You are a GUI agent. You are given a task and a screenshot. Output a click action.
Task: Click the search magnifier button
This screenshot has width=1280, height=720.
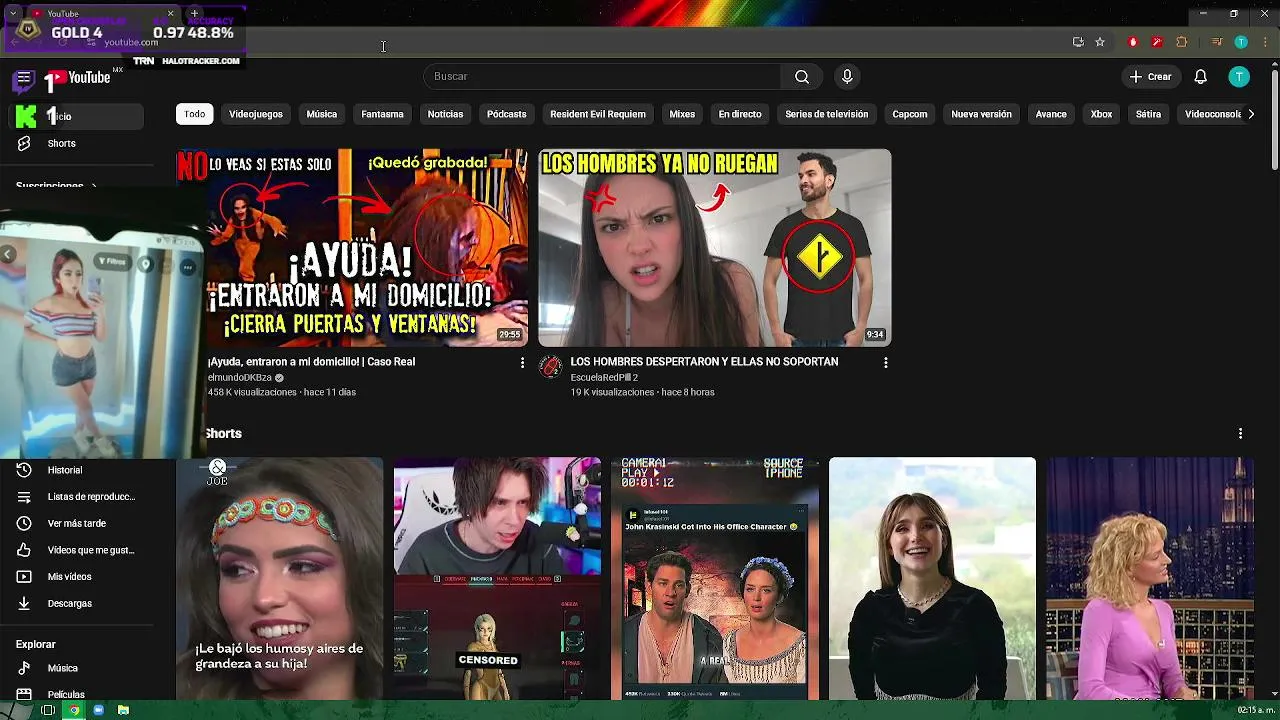click(801, 77)
